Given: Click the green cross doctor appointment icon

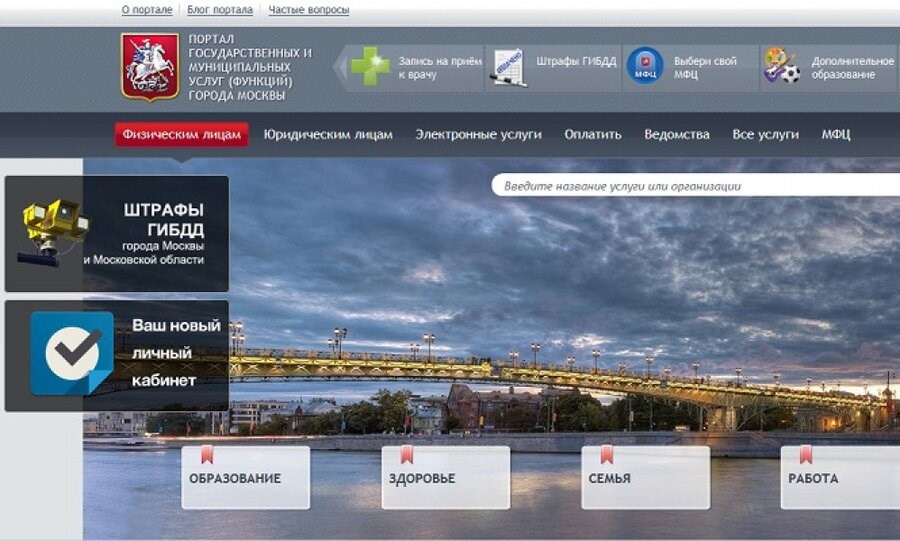Looking at the screenshot, I should 369,66.
